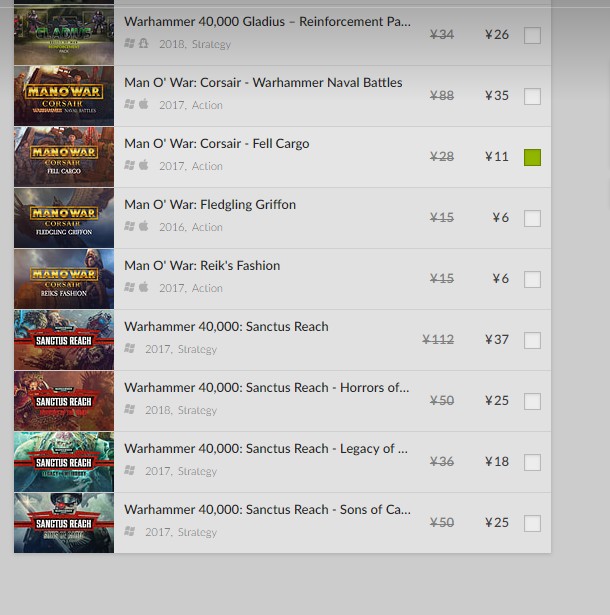The width and height of the screenshot is (610, 615).
Task: Click discounted price ¥11 for Fell Cargo
Action: coord(497,157)
